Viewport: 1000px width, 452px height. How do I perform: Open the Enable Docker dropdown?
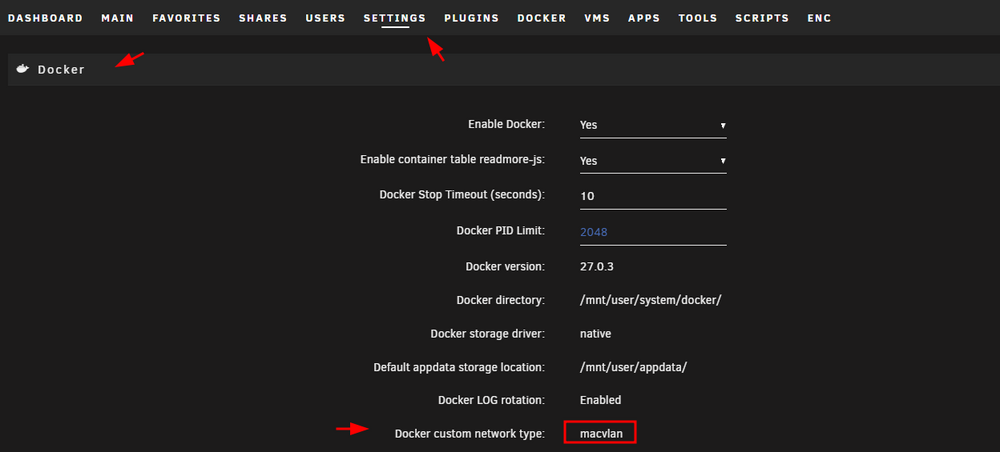click(653, 125)
